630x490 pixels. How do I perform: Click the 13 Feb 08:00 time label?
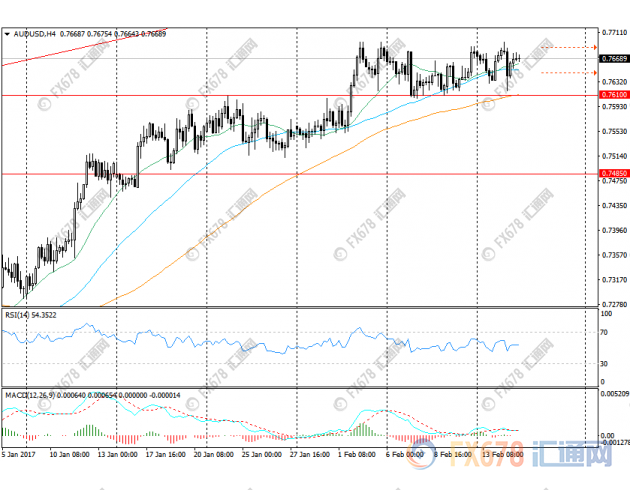click(501, 451)
